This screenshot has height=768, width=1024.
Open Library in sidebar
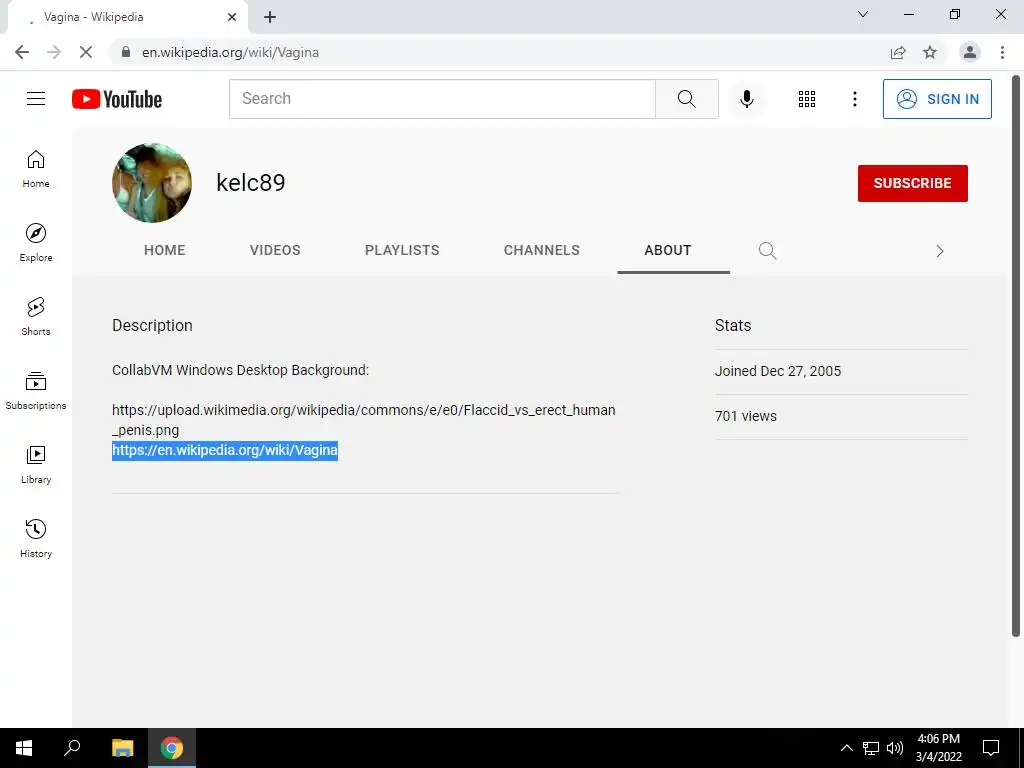click(x=36, y=464)
